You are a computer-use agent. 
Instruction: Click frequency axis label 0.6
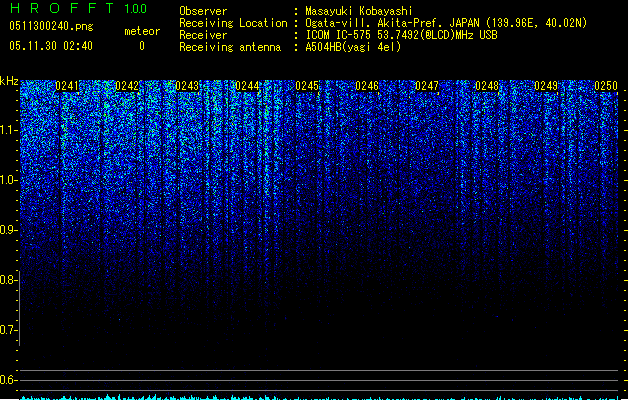[x=8, y=380]
